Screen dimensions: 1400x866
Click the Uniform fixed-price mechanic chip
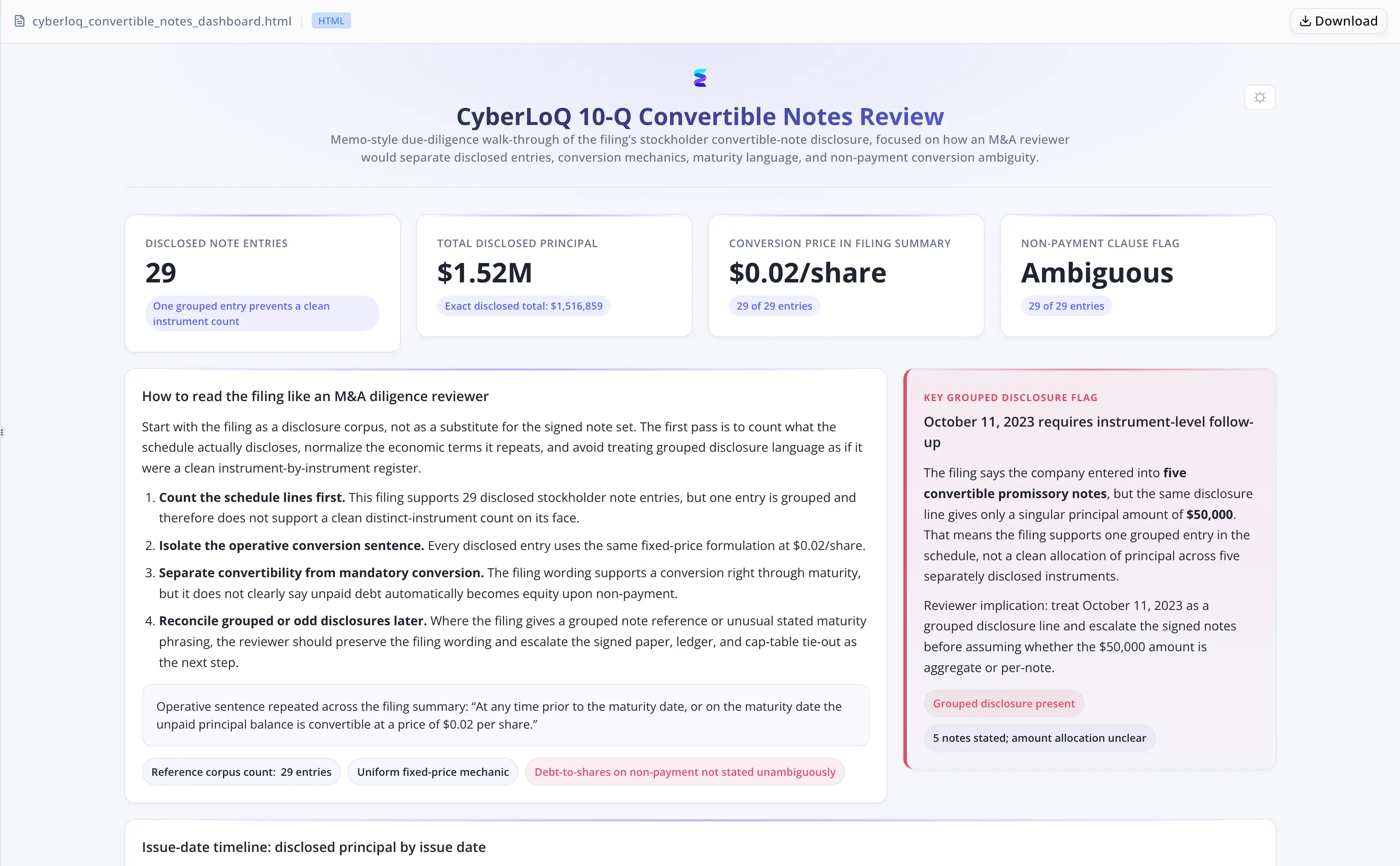pyautogui.click(x=432, y=772)
